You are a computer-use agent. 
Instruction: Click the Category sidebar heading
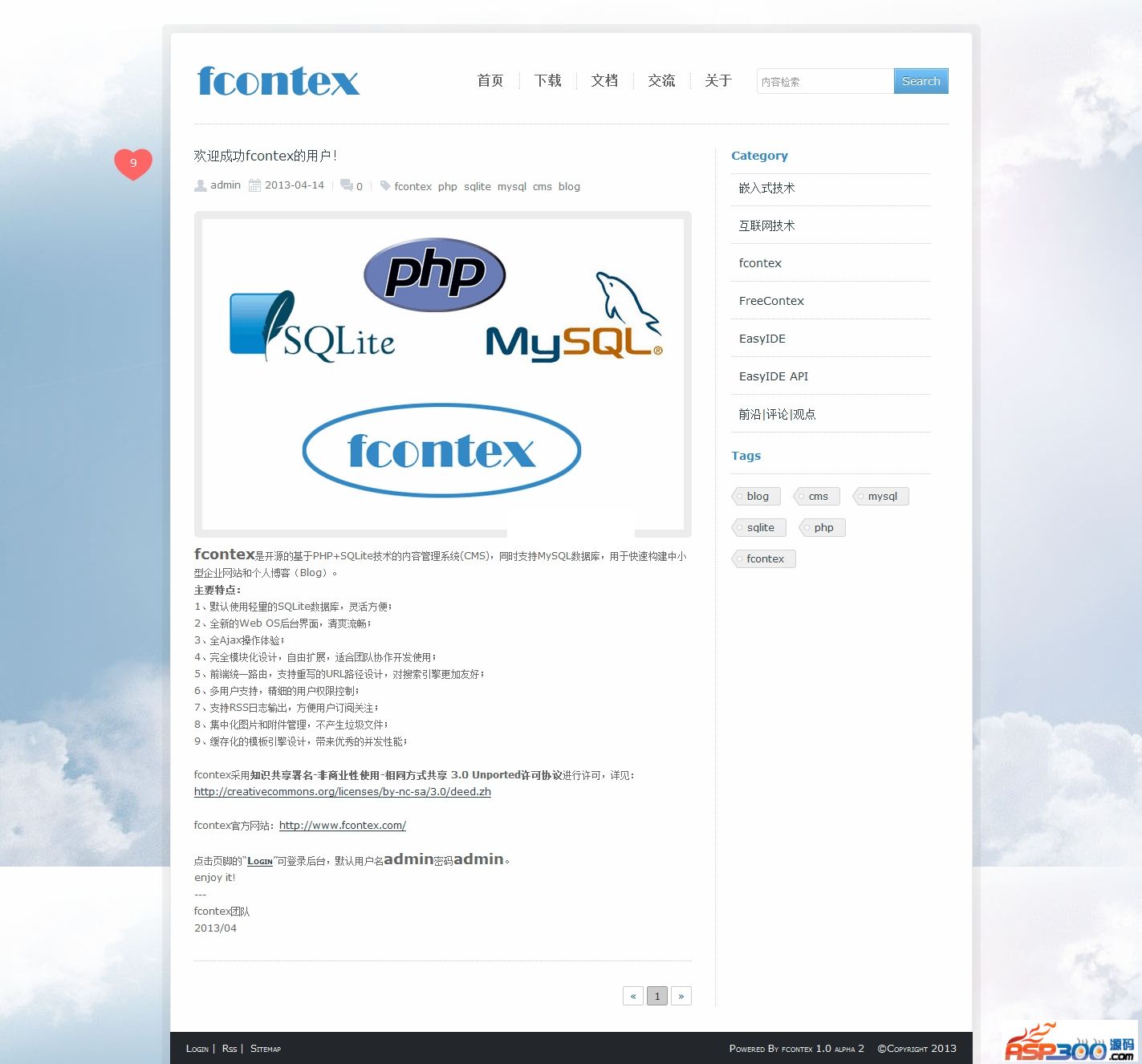point(759,156)
